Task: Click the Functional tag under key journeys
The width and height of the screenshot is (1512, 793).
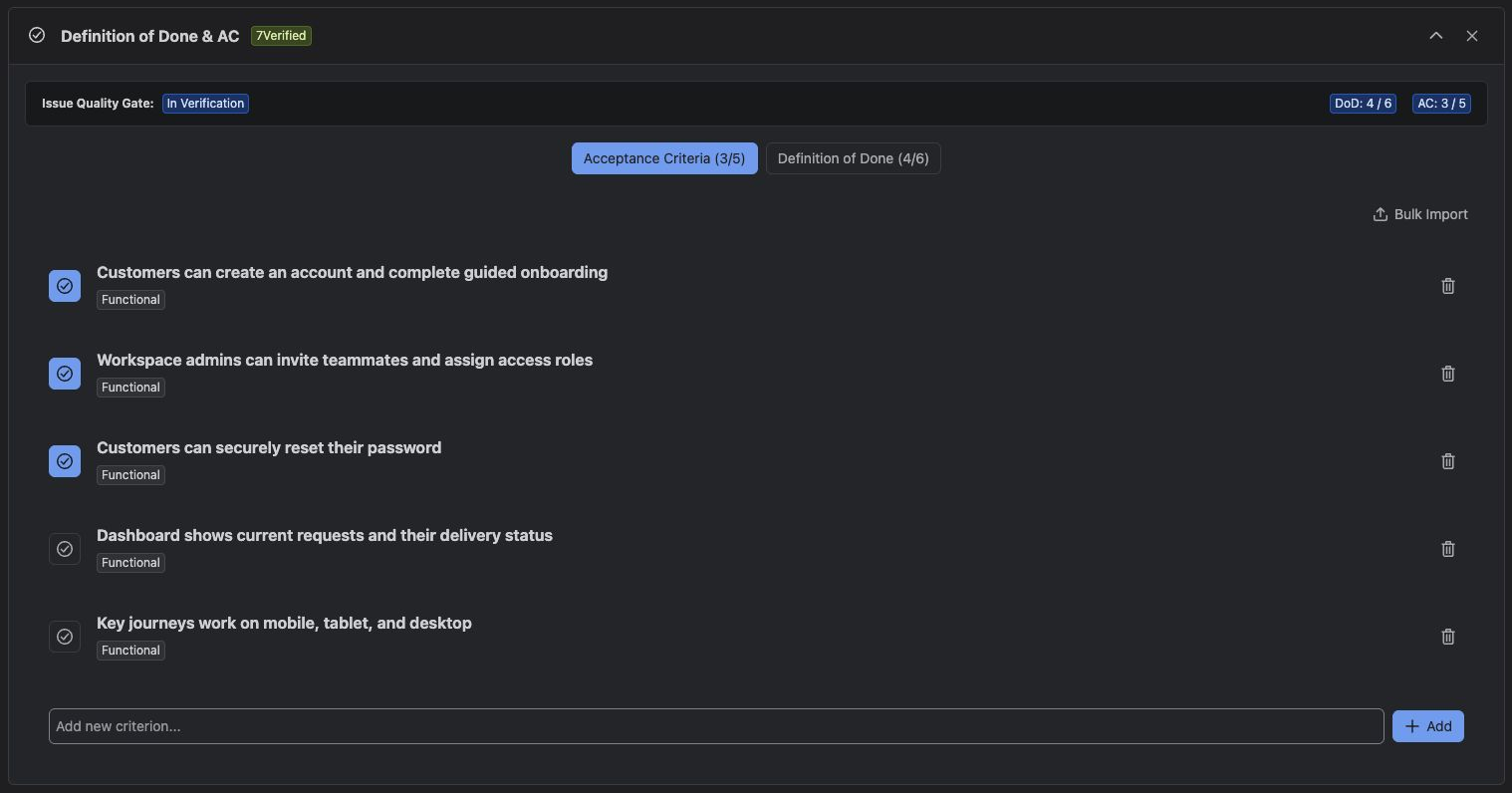Action: pos(130,651)
